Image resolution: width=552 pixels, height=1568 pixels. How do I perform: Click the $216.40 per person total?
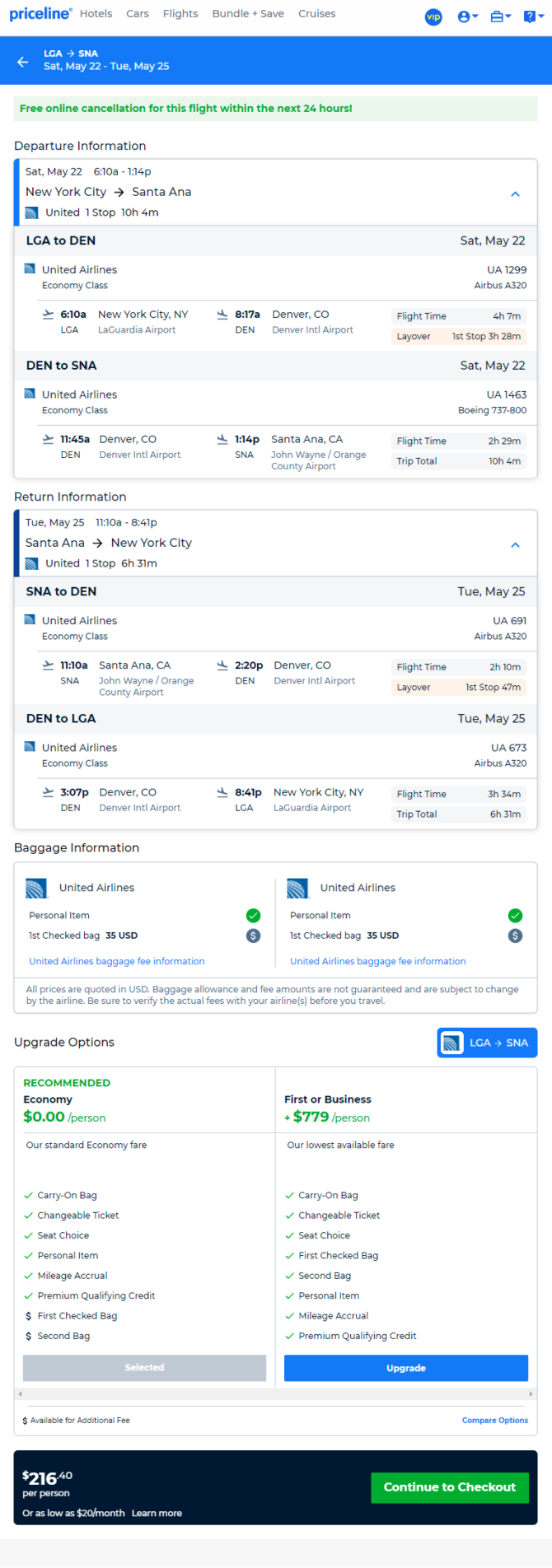(x=47, y=1483)
